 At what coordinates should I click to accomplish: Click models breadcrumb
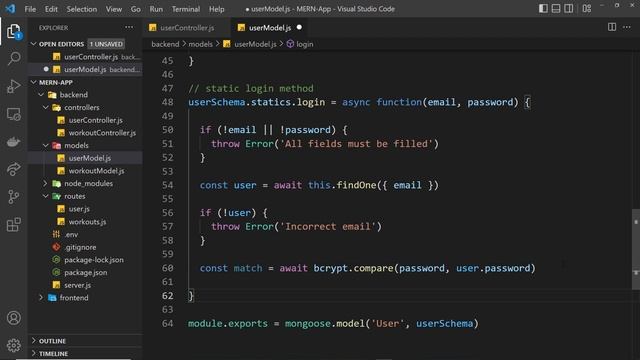[x=200, y=44]
